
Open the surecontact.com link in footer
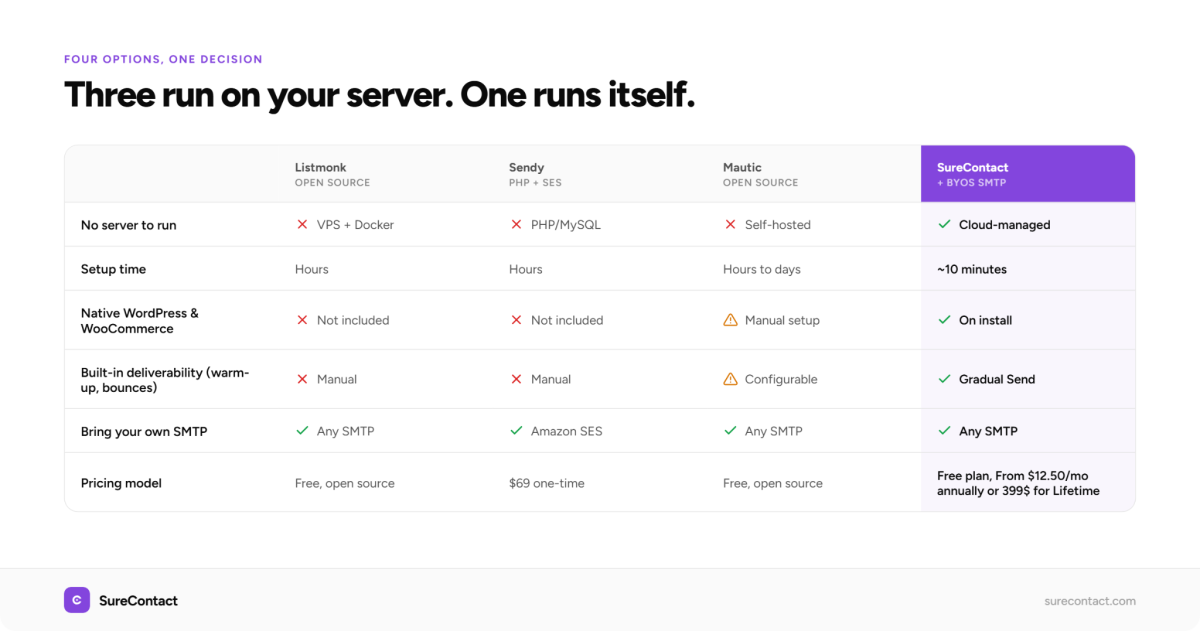[1089, 601]
